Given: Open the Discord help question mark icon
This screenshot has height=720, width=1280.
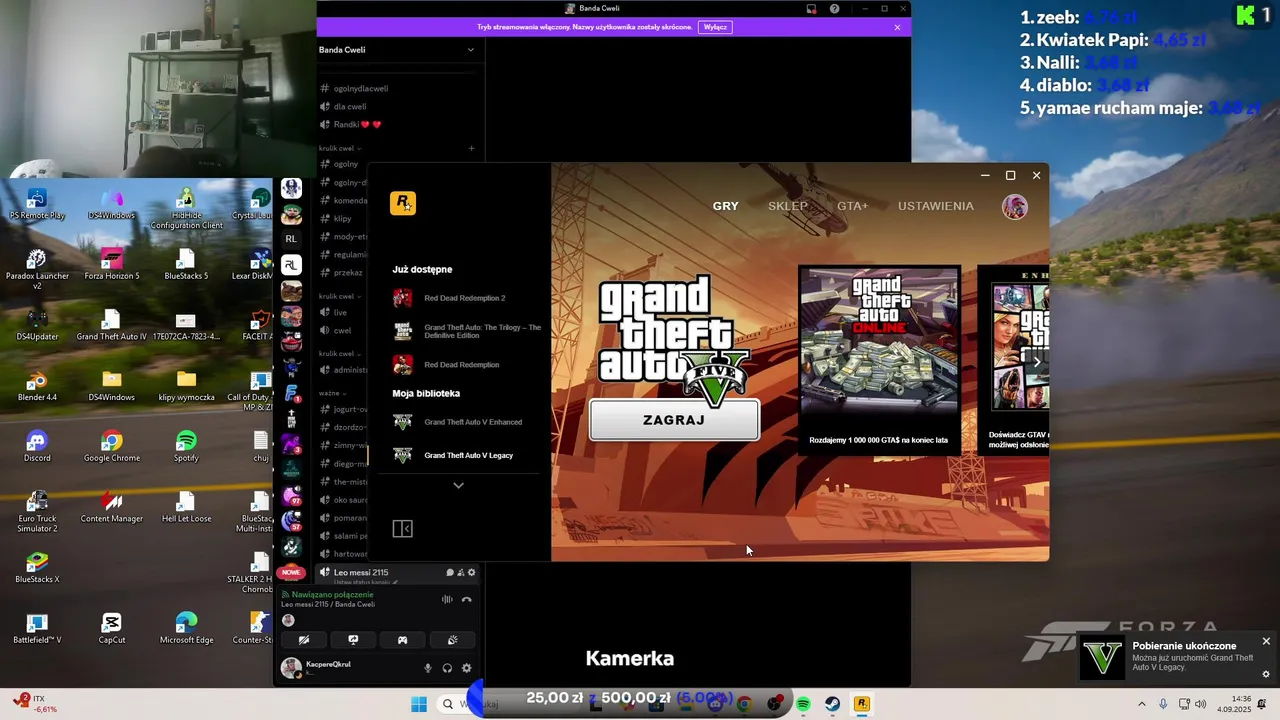Looking at the screenshot, I should [x=835, y=9].
